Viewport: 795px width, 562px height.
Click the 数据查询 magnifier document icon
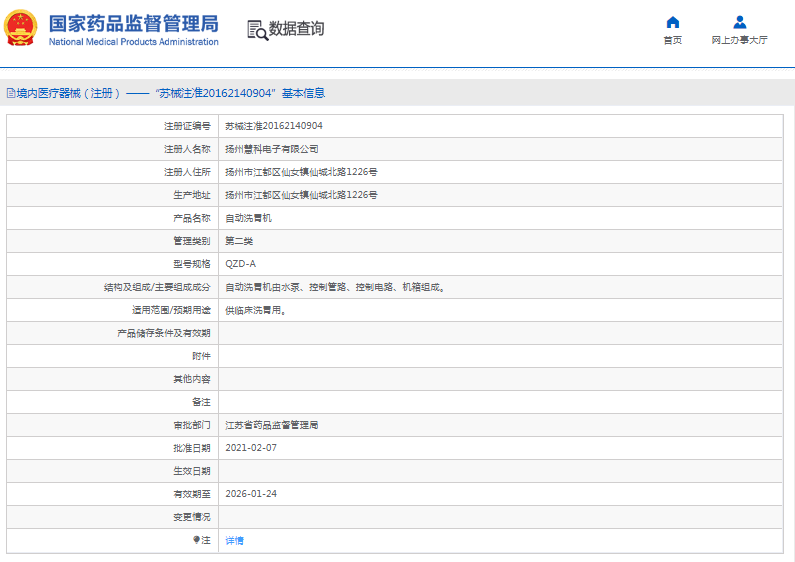tap(257, 30)
